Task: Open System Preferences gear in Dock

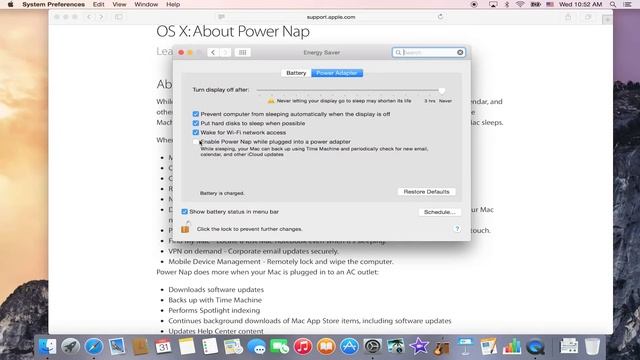Action: point(372,347)
